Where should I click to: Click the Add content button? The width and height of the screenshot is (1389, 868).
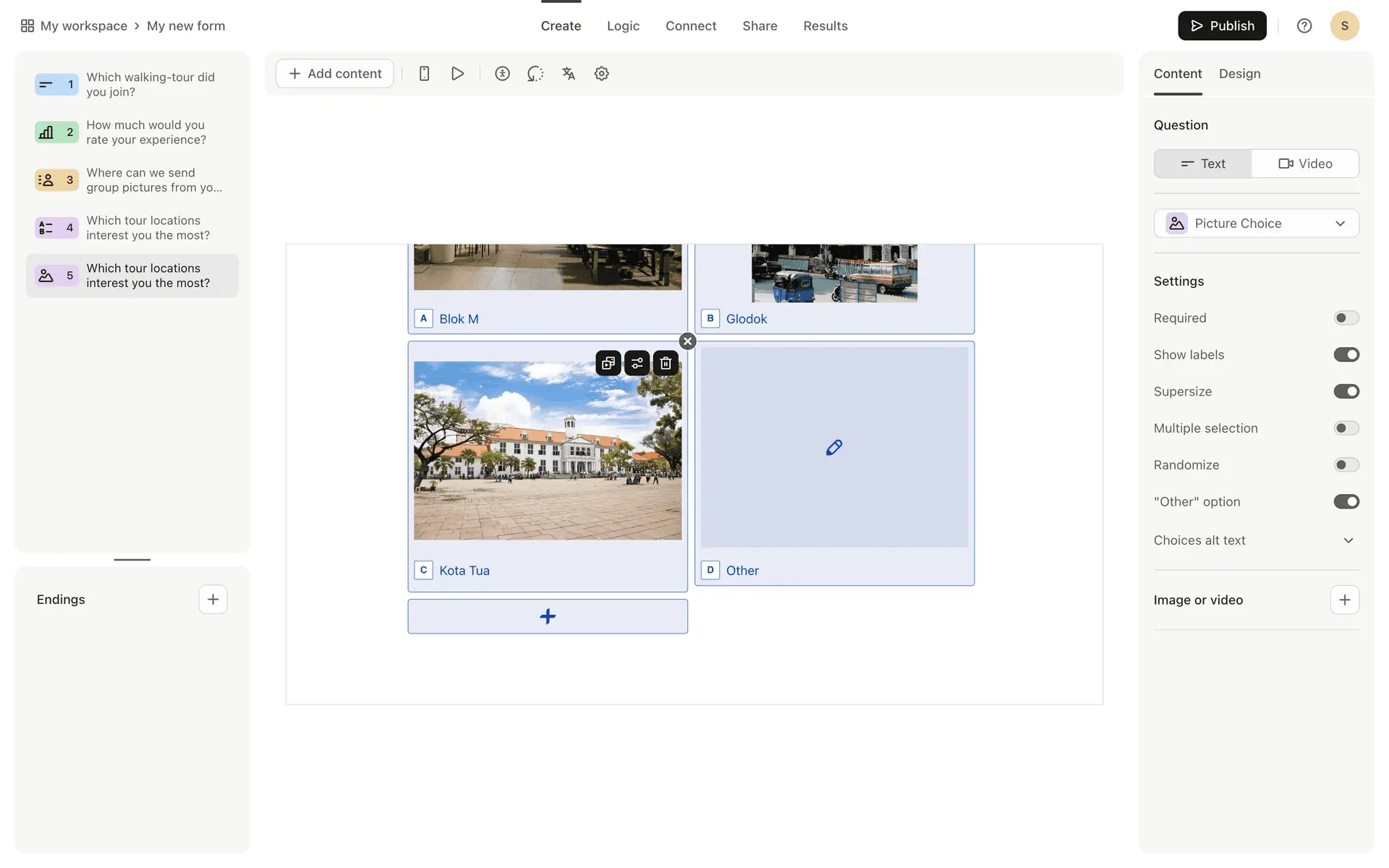click(334, 74)
